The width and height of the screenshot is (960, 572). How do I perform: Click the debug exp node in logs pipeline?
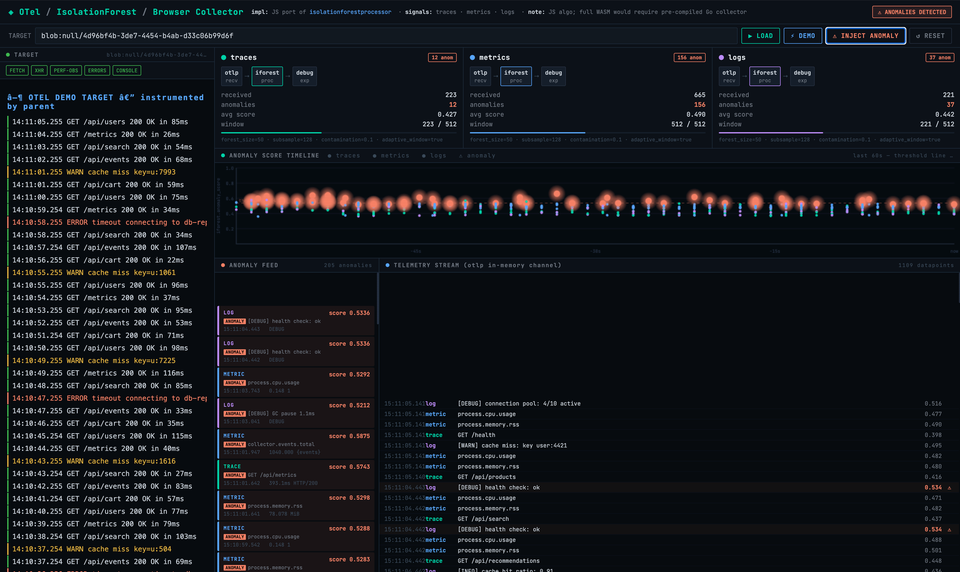(x=802, y=76)
